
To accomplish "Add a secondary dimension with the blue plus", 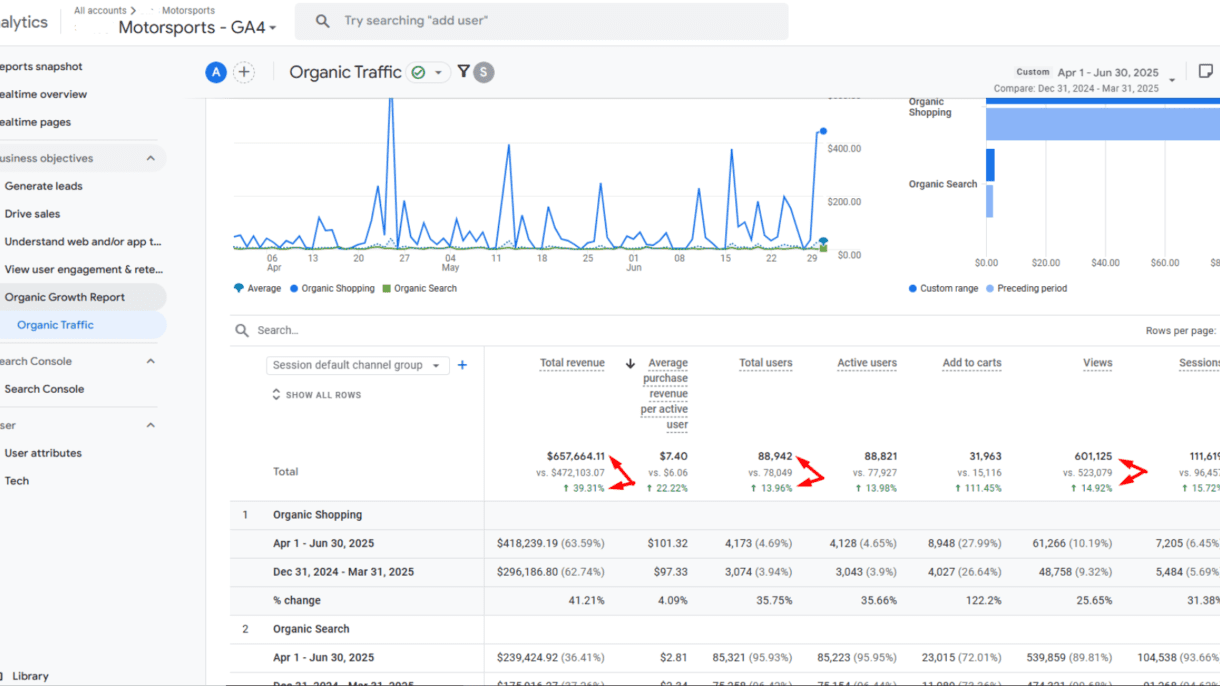I will click(462, 365).
